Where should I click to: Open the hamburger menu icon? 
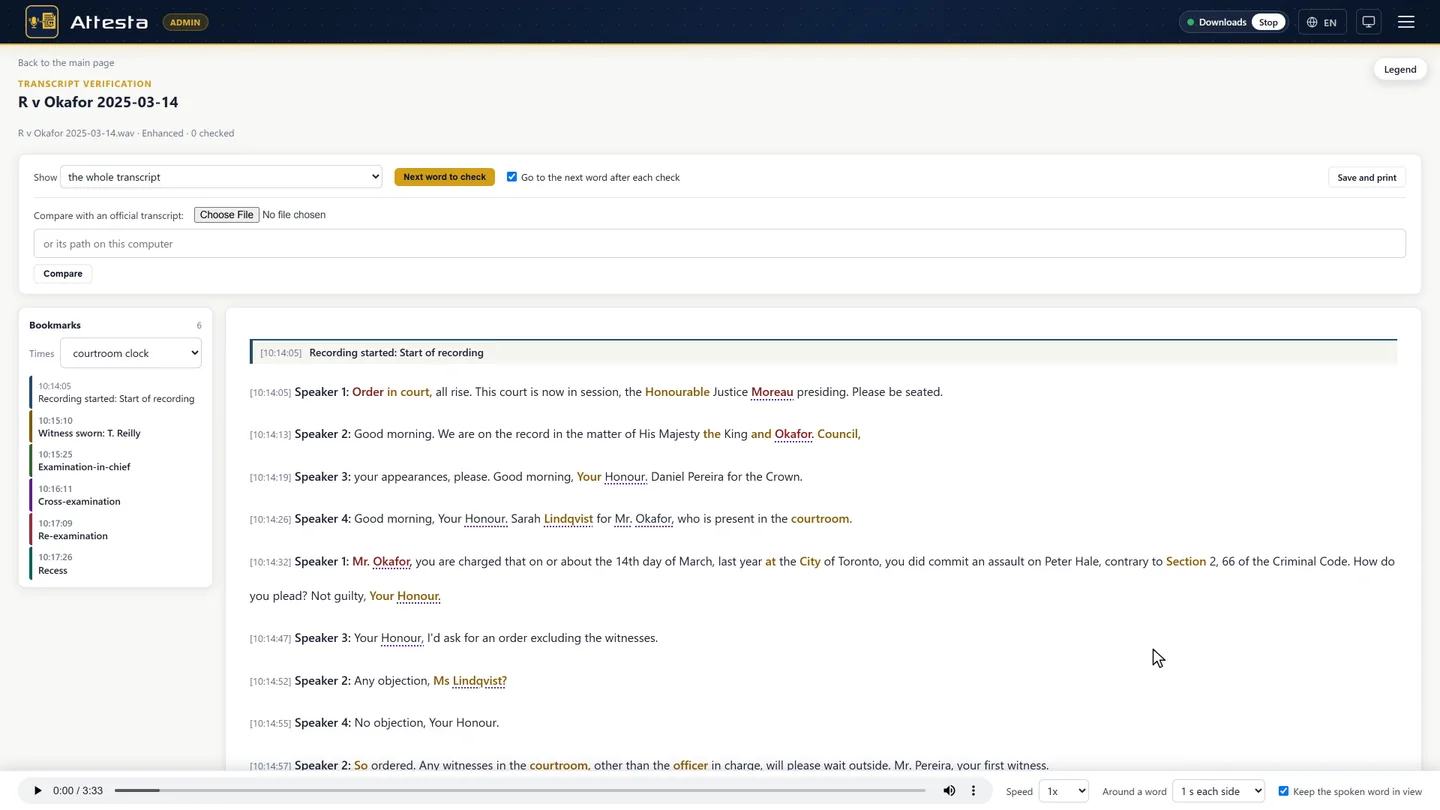[x=1406, y=22]
